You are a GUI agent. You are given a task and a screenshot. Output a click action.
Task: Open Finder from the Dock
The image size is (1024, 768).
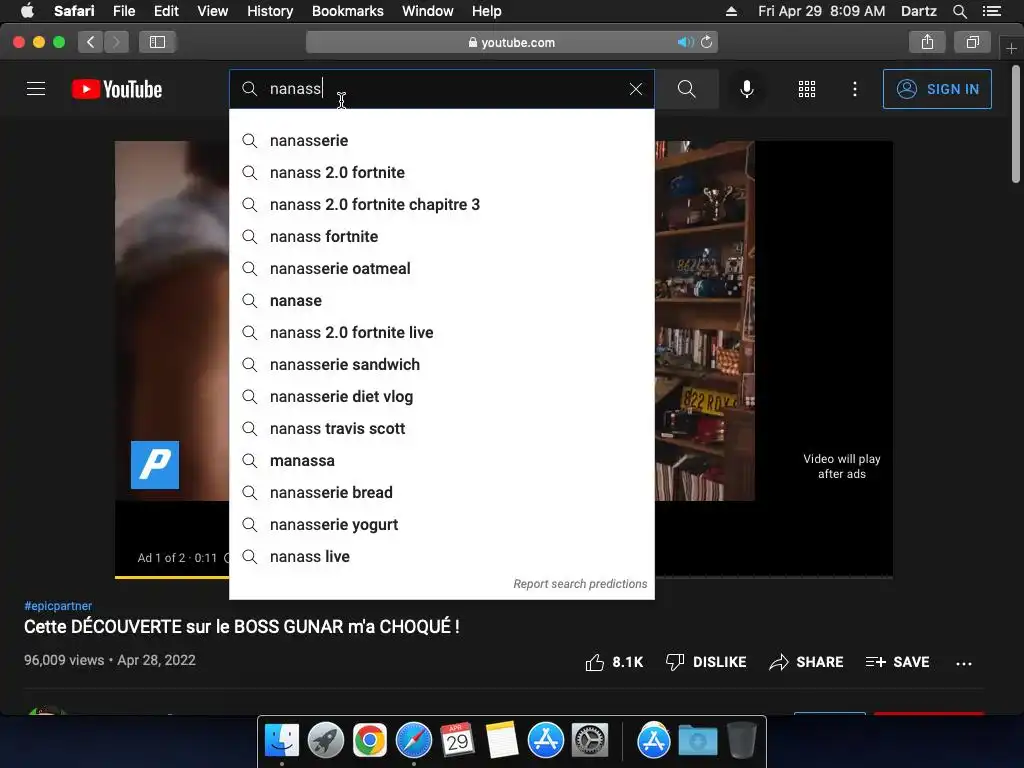pyautogui.click(x=282, y=740)
